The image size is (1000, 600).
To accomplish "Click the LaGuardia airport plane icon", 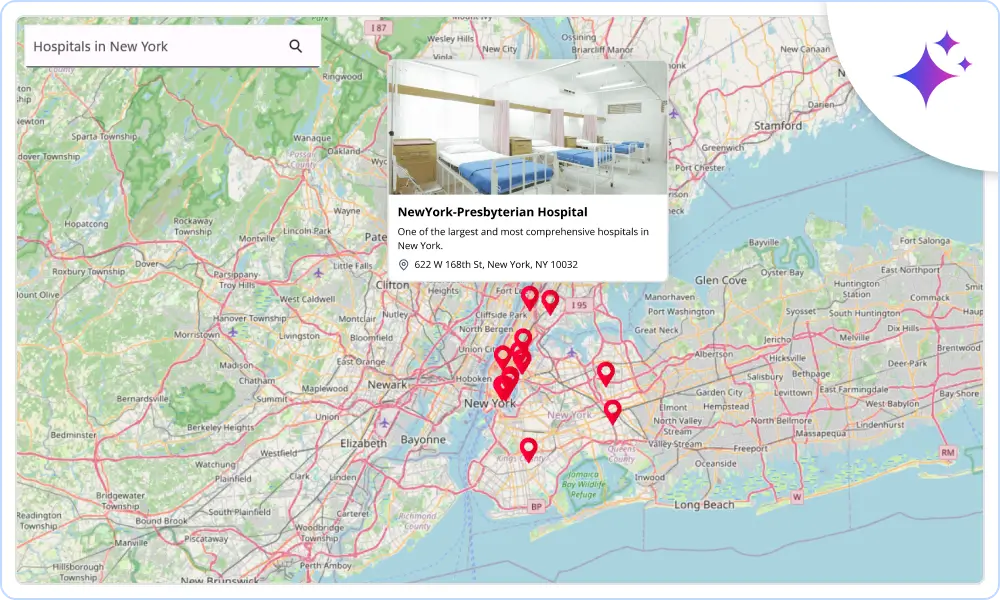I will [x=571, y=352].
